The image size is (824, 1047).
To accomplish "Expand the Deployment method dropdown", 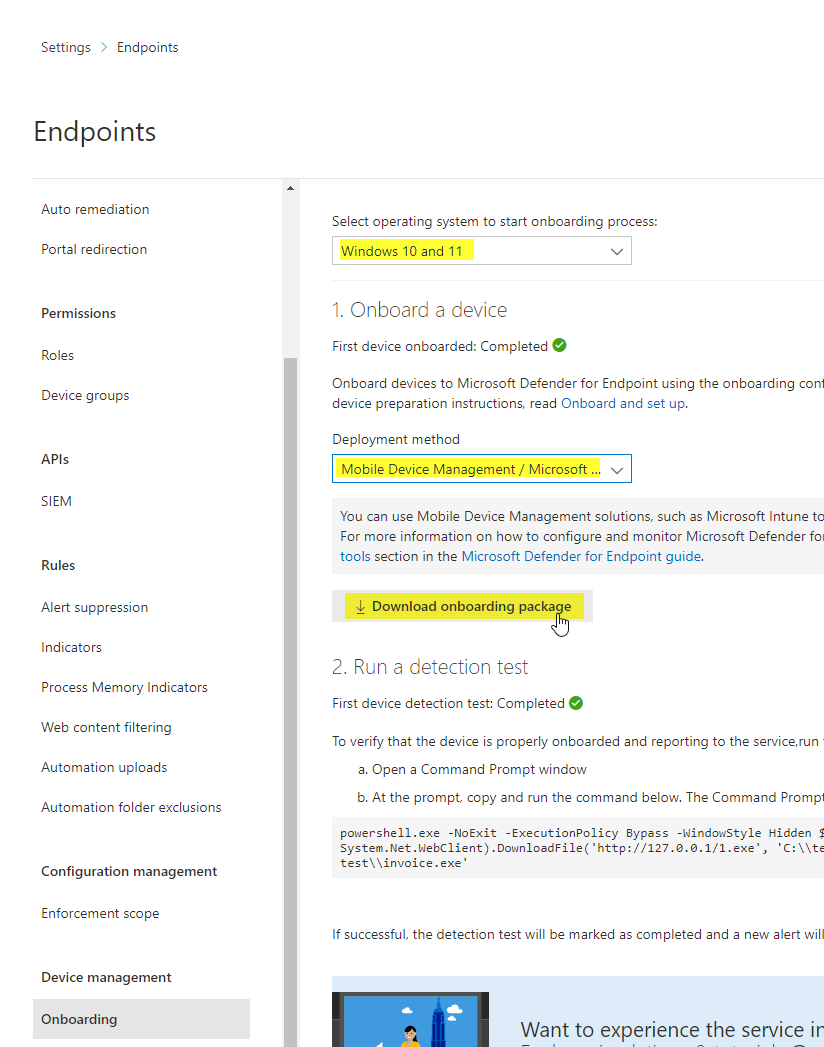I will 481,468.
